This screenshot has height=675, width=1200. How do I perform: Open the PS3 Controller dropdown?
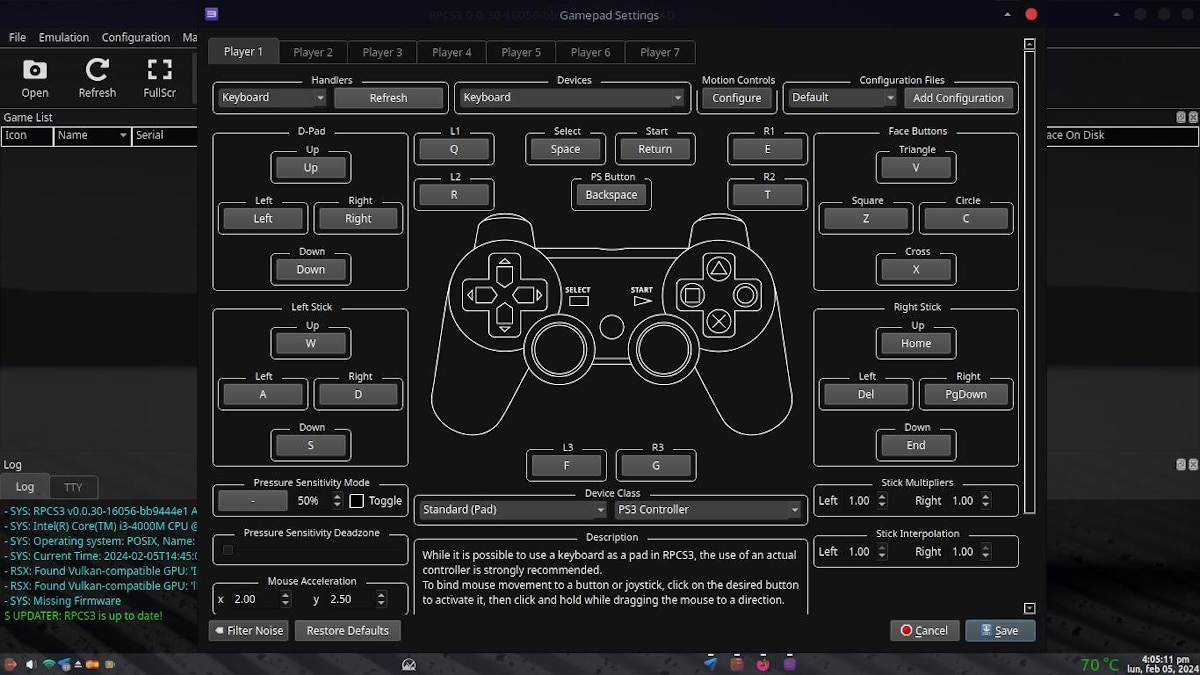click(708, 510)
